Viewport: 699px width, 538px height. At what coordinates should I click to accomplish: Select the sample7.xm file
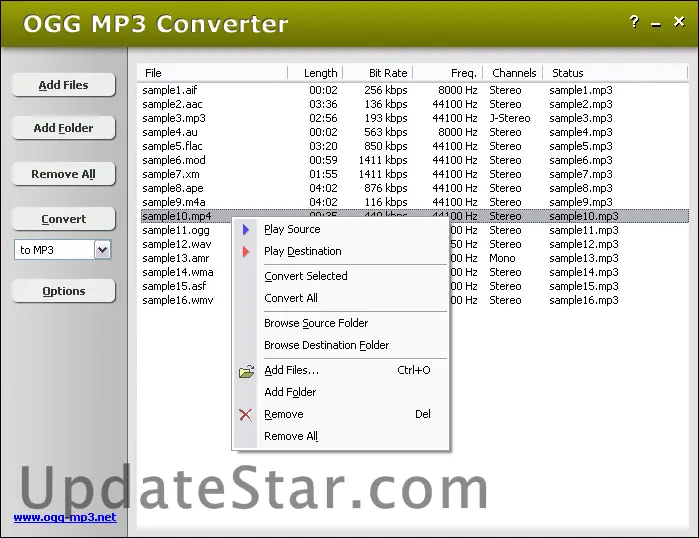171,174
